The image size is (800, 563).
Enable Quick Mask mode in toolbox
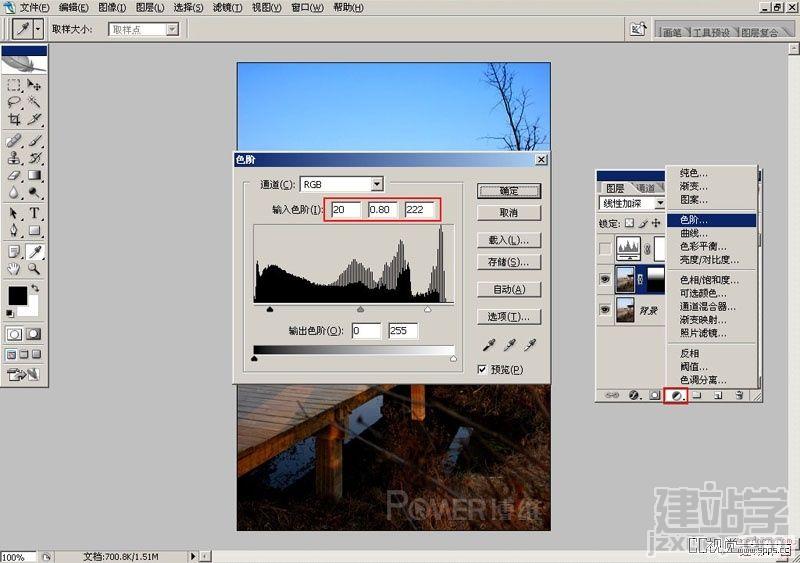click(x=34, y=334)
